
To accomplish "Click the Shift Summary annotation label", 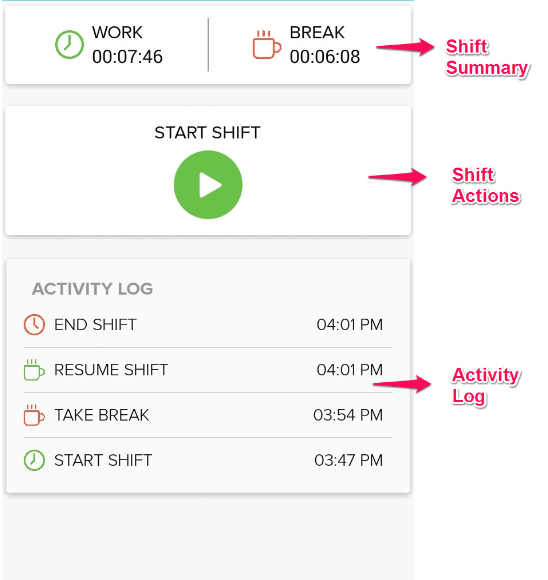I will pyautogui.click(x=487, y=57).
